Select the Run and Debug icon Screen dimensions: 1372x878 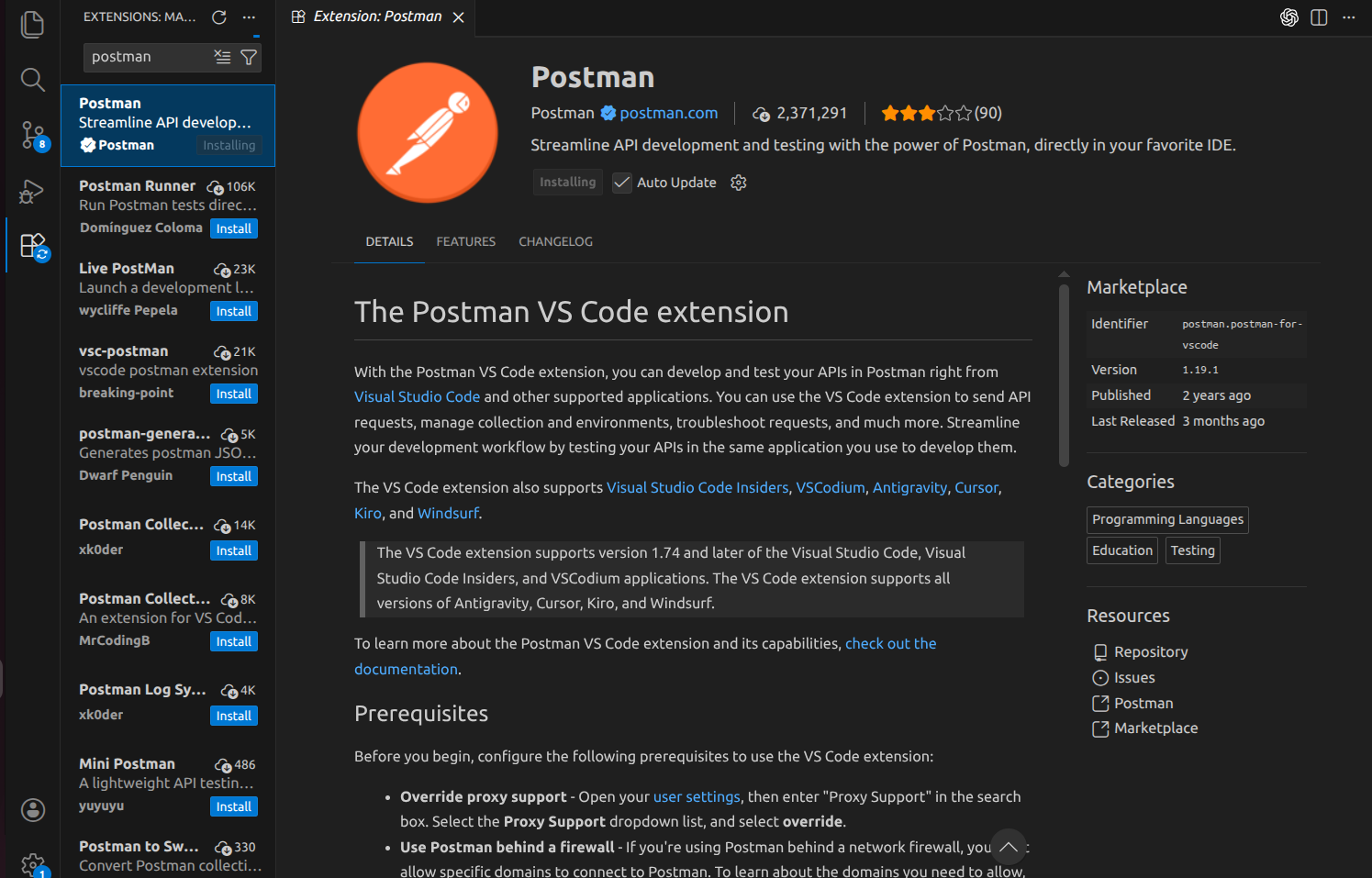coord(32,192)
